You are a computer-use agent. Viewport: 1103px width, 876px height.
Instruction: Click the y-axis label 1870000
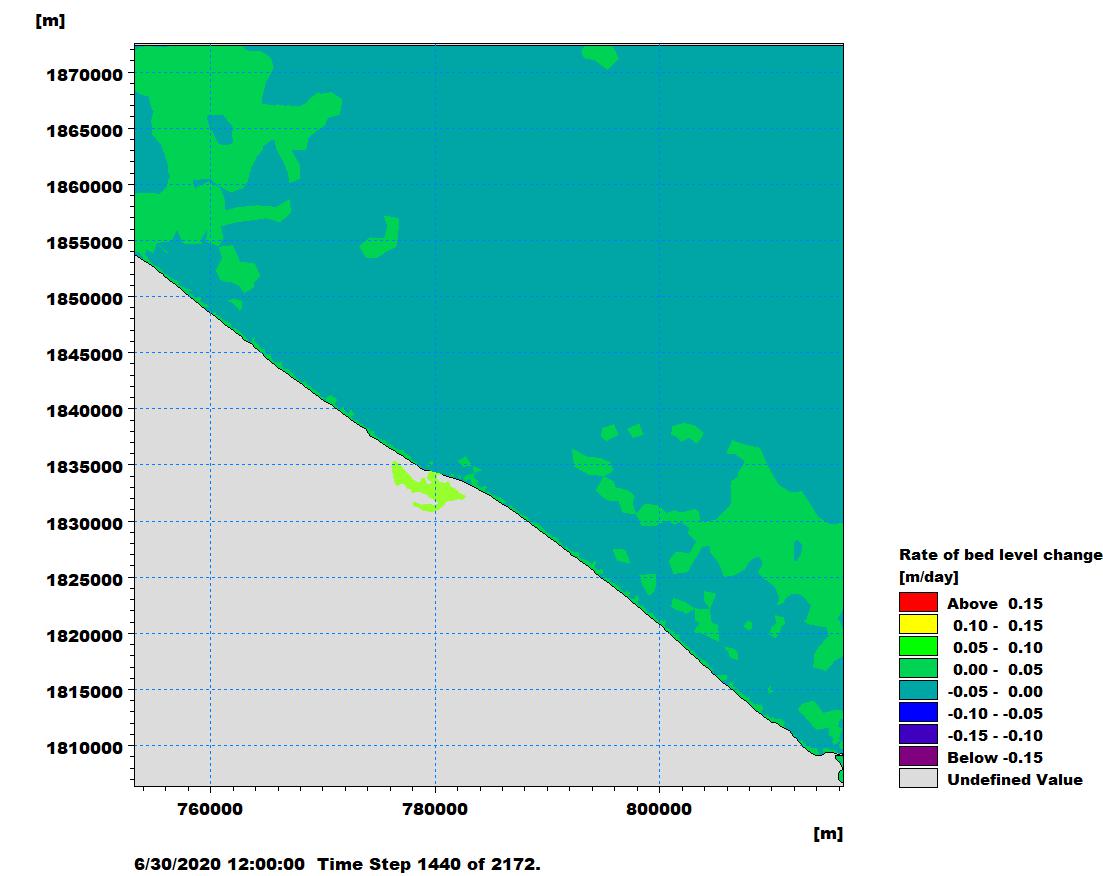pos(84,75)
